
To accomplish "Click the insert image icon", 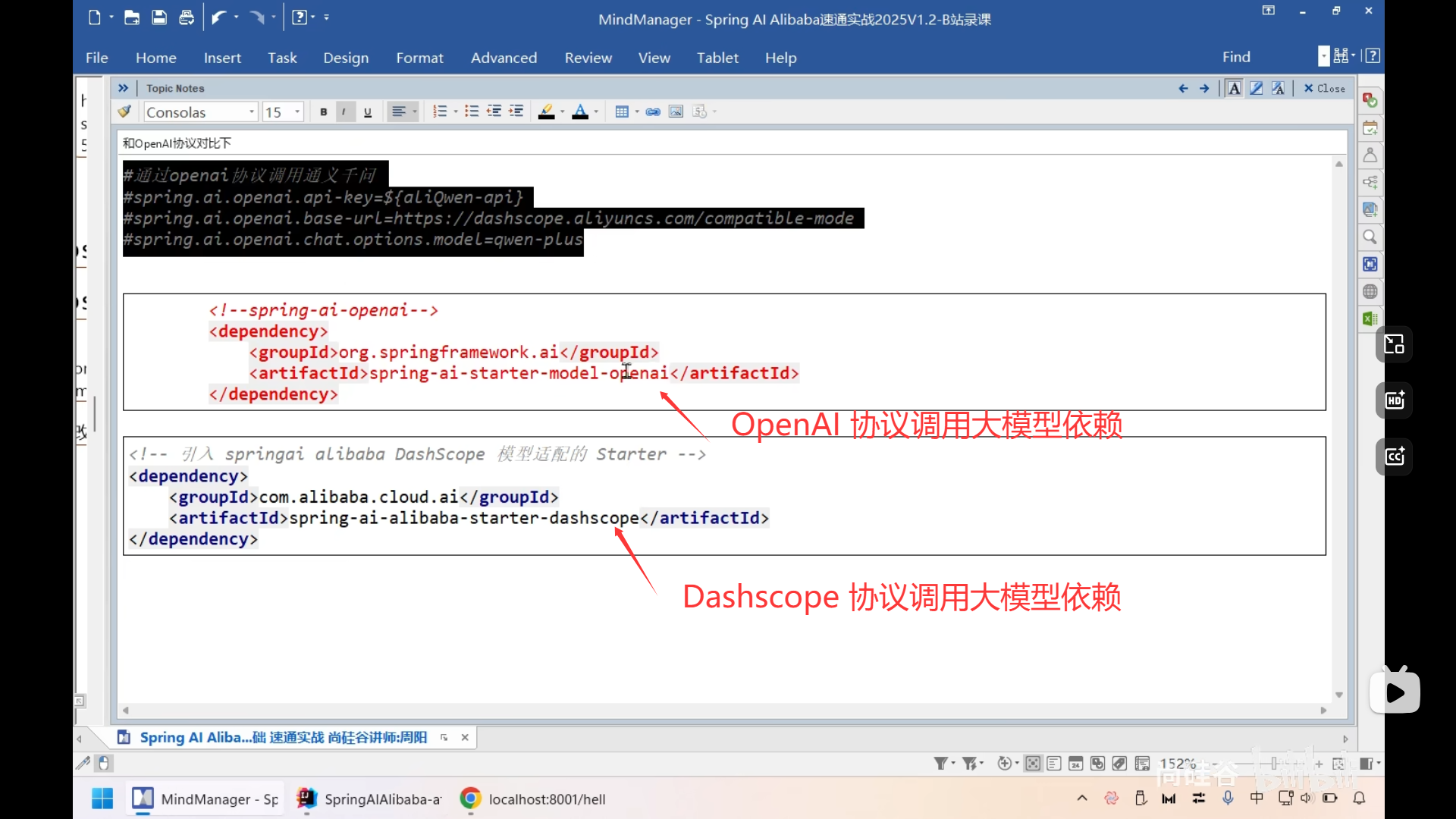I will coord(676,112).
